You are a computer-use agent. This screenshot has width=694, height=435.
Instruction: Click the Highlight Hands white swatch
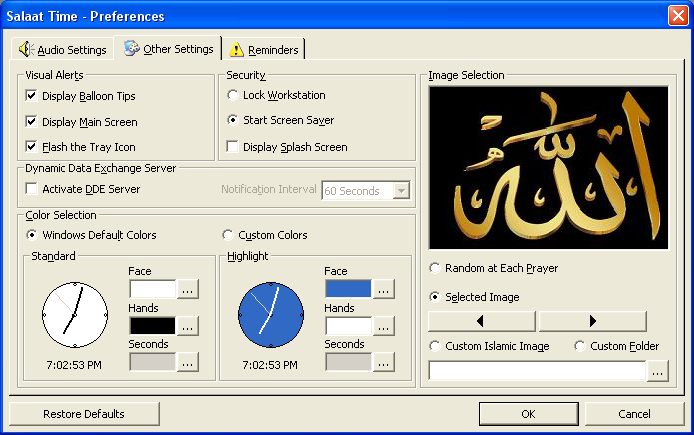[348, 326]
